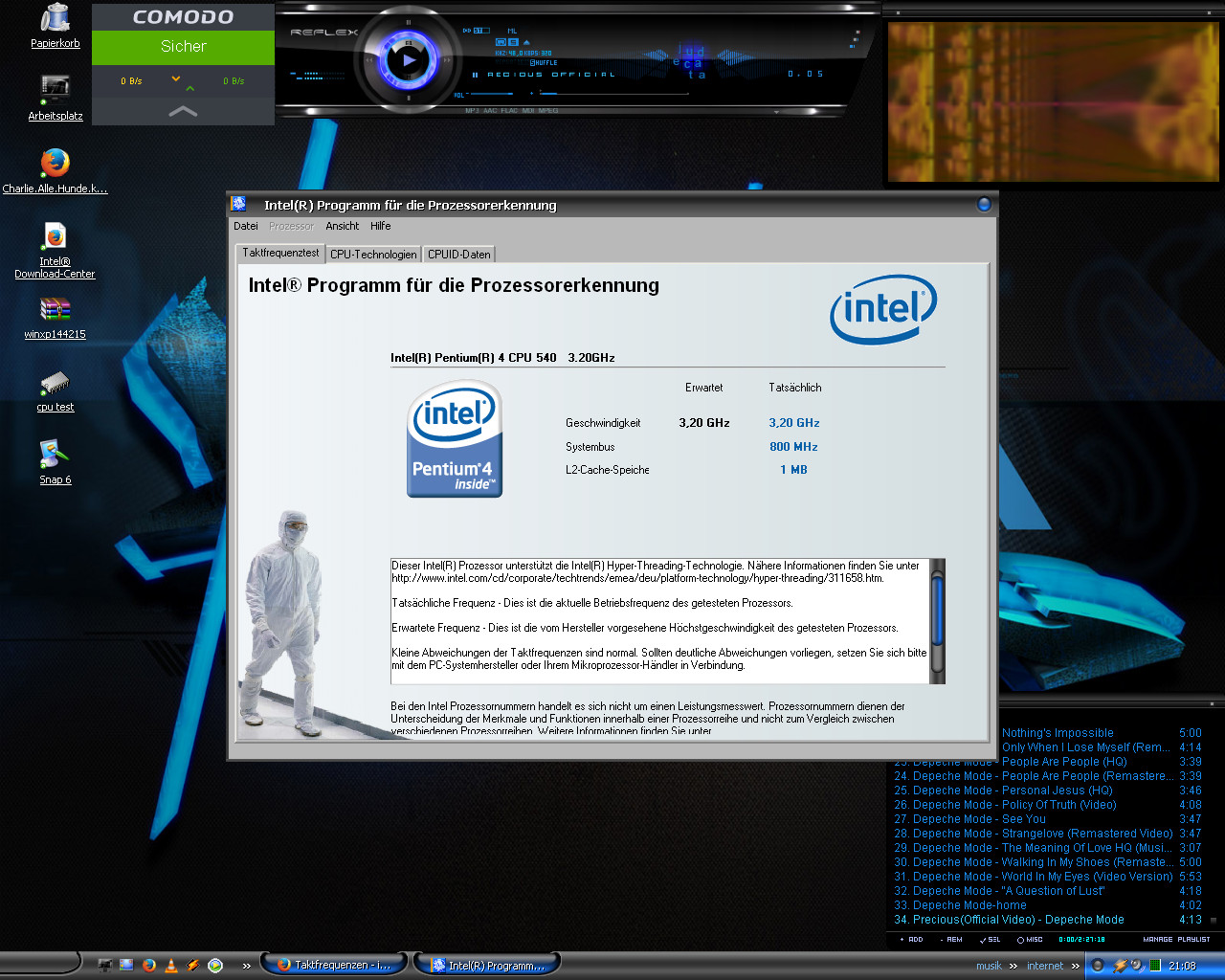The width and height of the screenshot is (1225, 980).
Task: Launch VLC from quick launch
Action: tap(171, 966)
